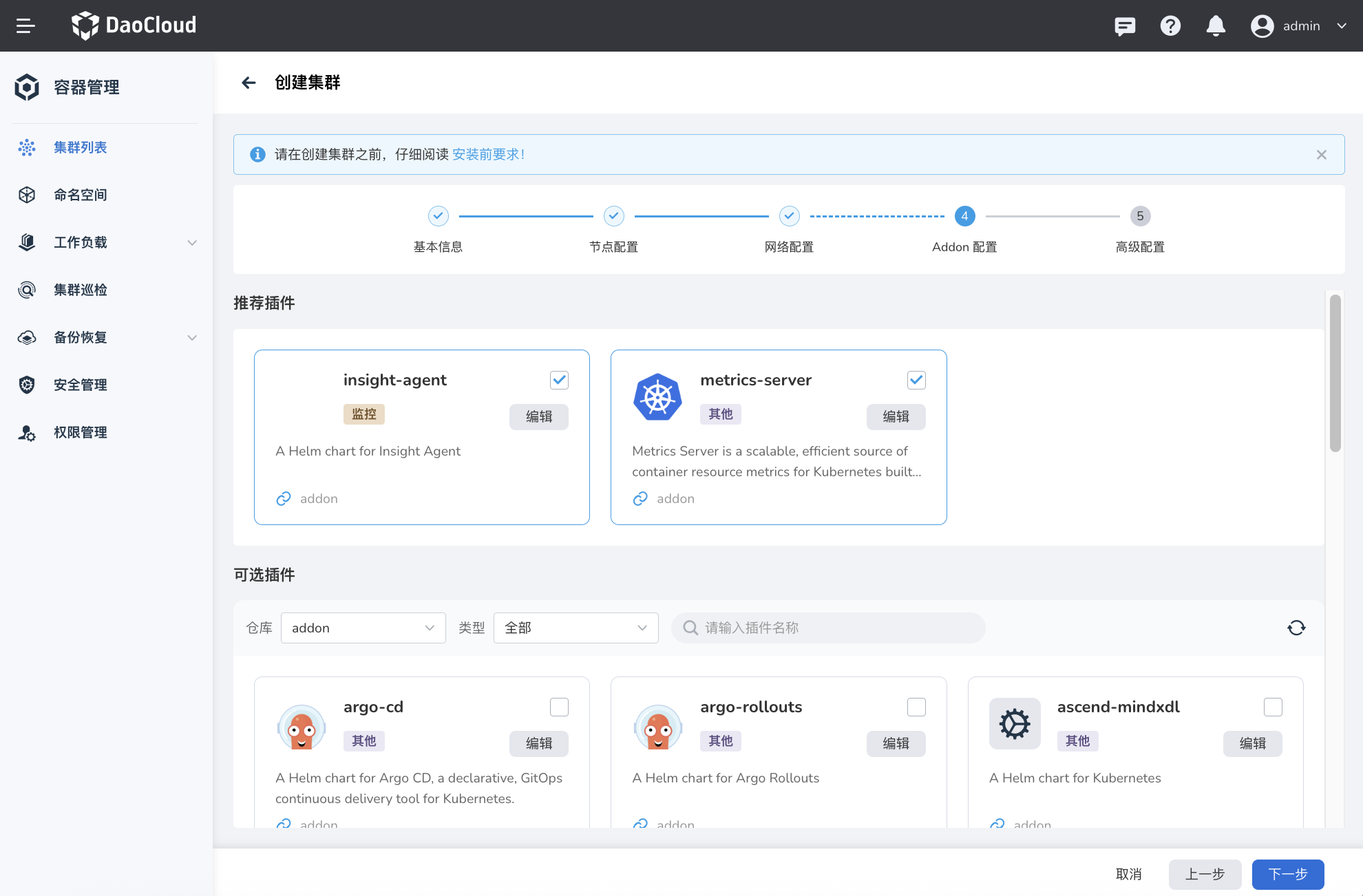The width and height of the screenshot is (1363, 896).
Task: Click the 下一步 button
Action: click(x=1287, y=874)
